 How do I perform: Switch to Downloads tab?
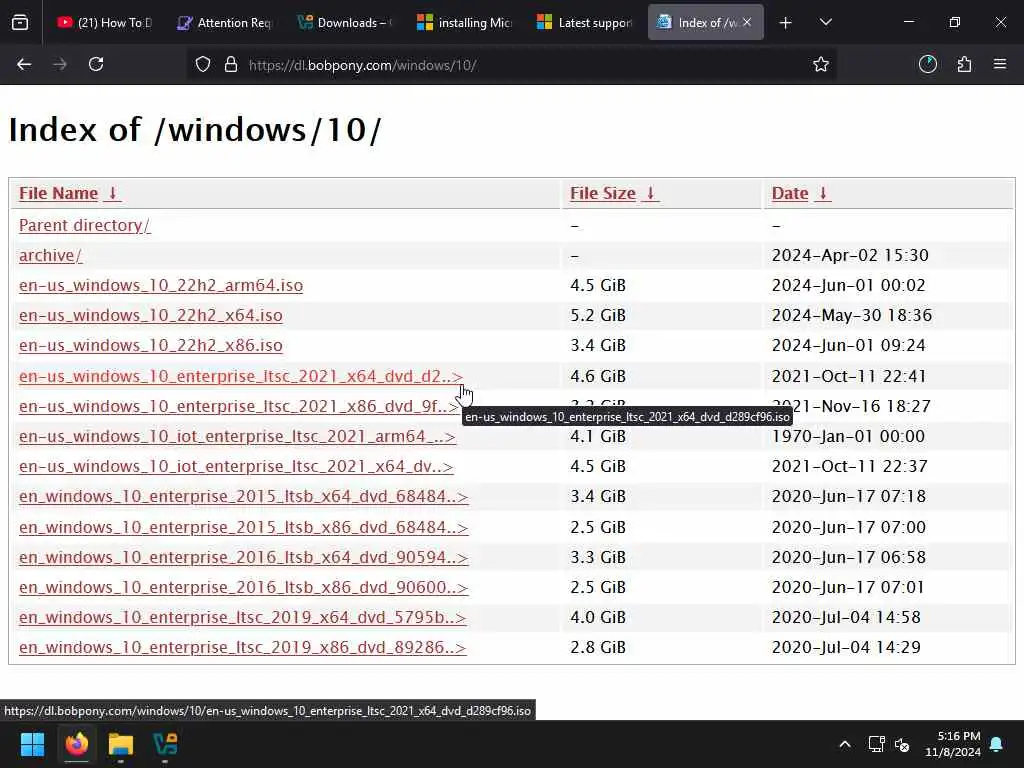345,23
